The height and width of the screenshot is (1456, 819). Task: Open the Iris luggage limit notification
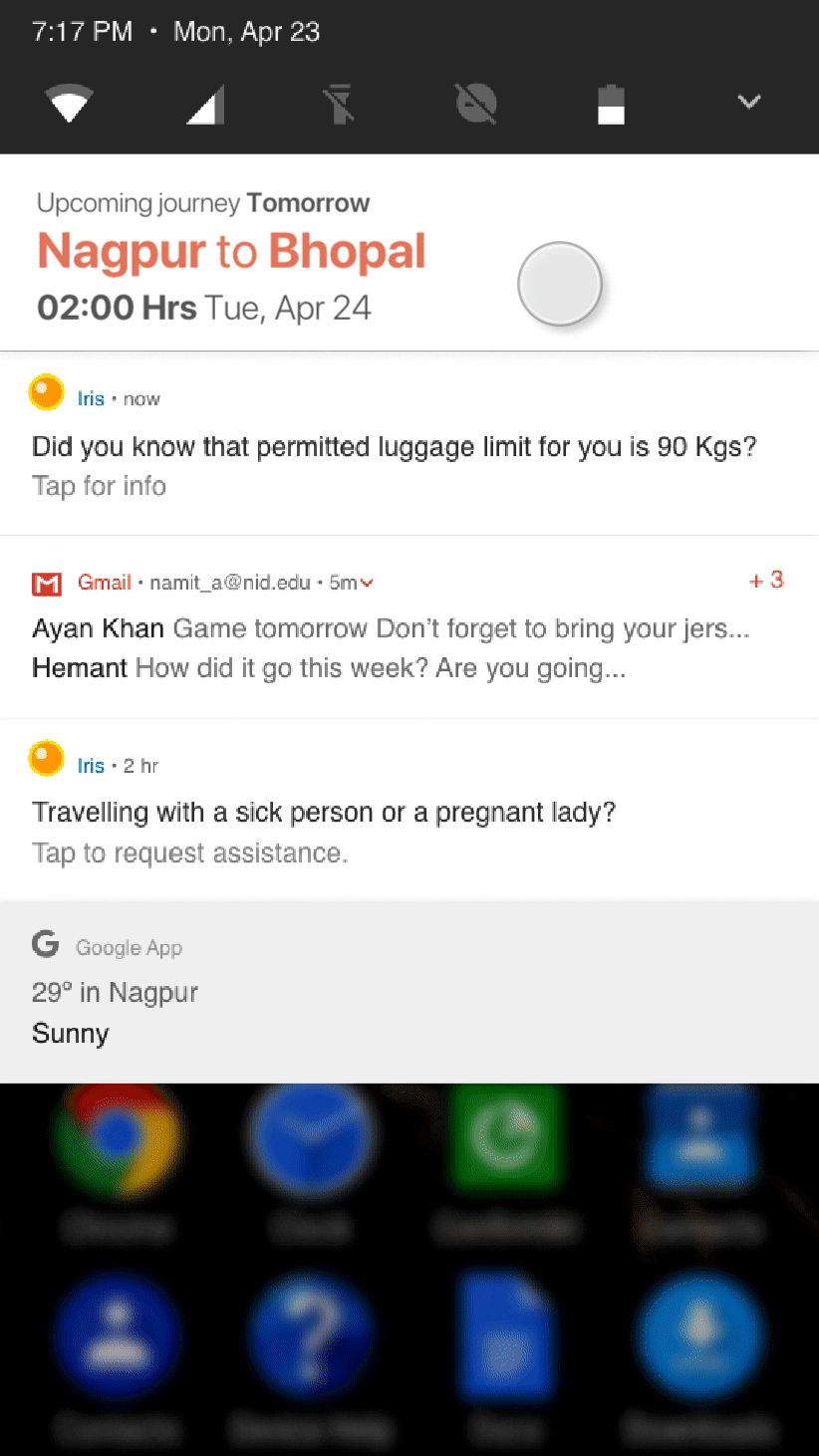coord(409,443)
